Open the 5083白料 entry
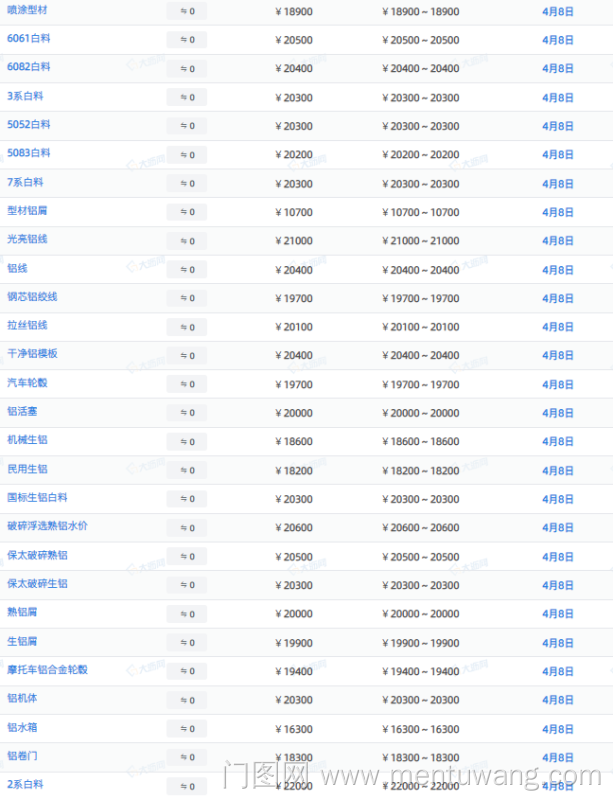Viewport: 613px width, 800px height. (28, 153)
